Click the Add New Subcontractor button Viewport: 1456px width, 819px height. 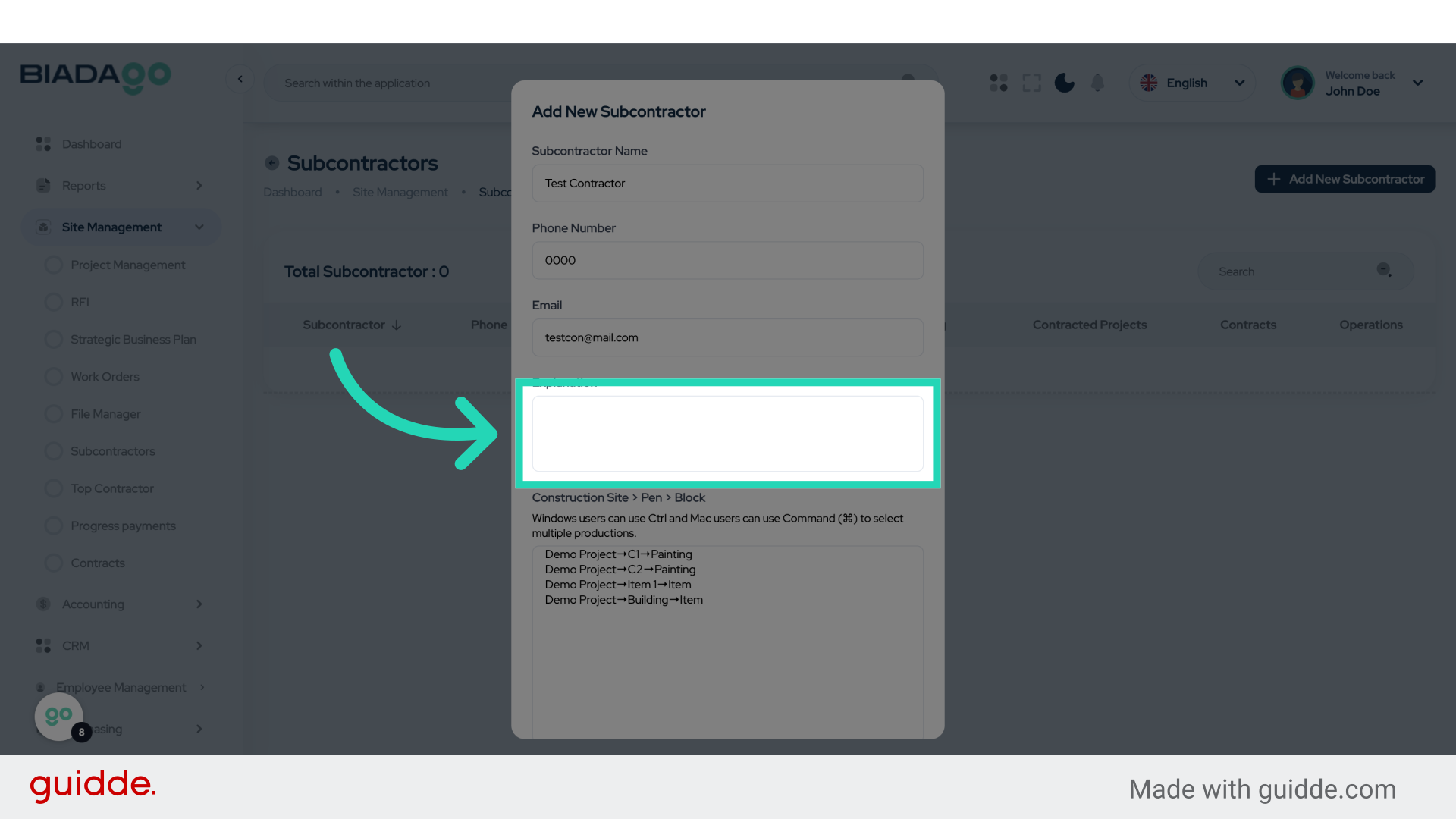coord(1345,179)
